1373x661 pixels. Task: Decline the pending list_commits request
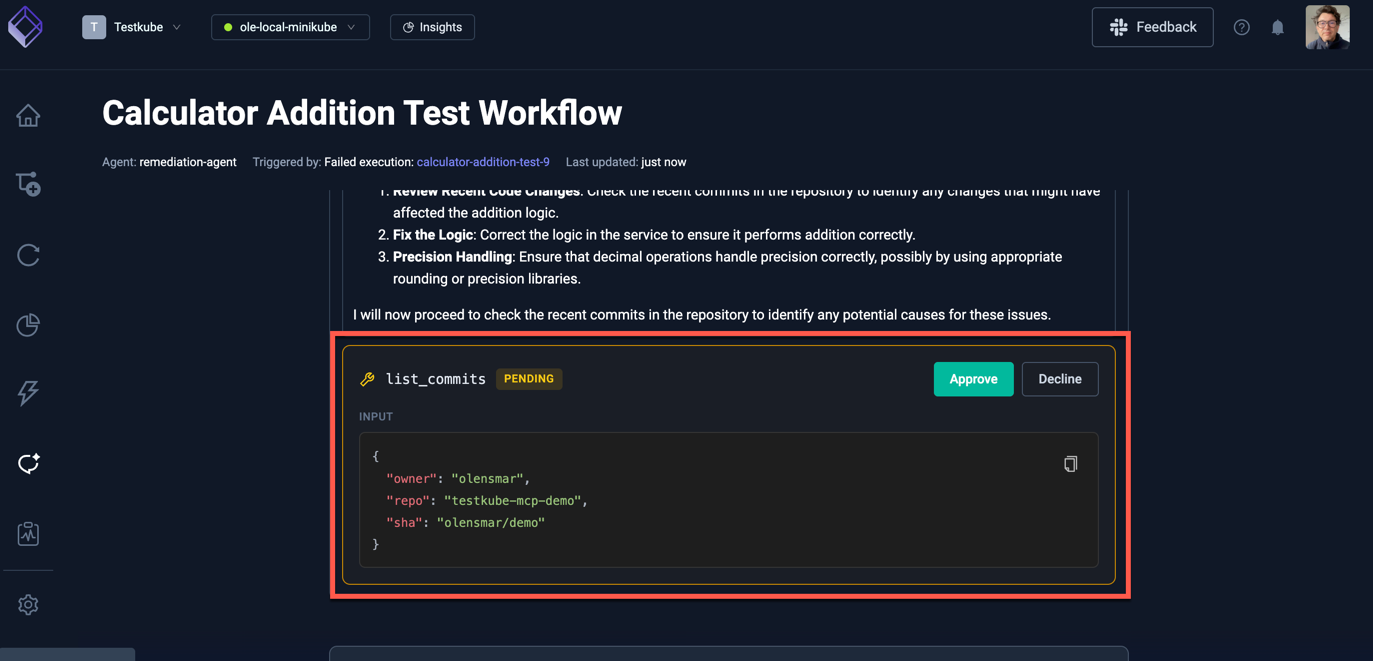tap(1059, 379)
